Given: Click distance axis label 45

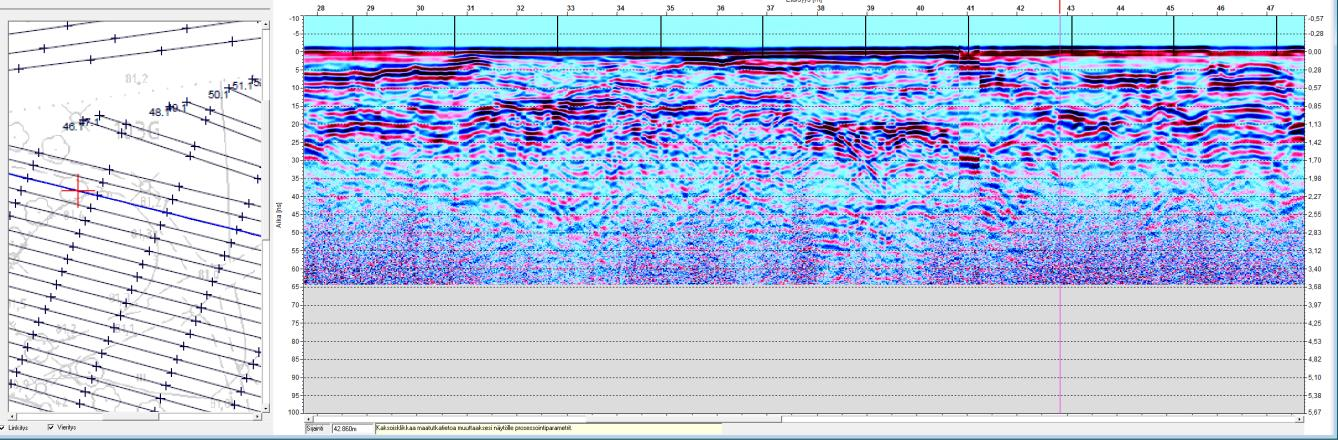Looking at the screenshot, I should tap(1170, 7).
